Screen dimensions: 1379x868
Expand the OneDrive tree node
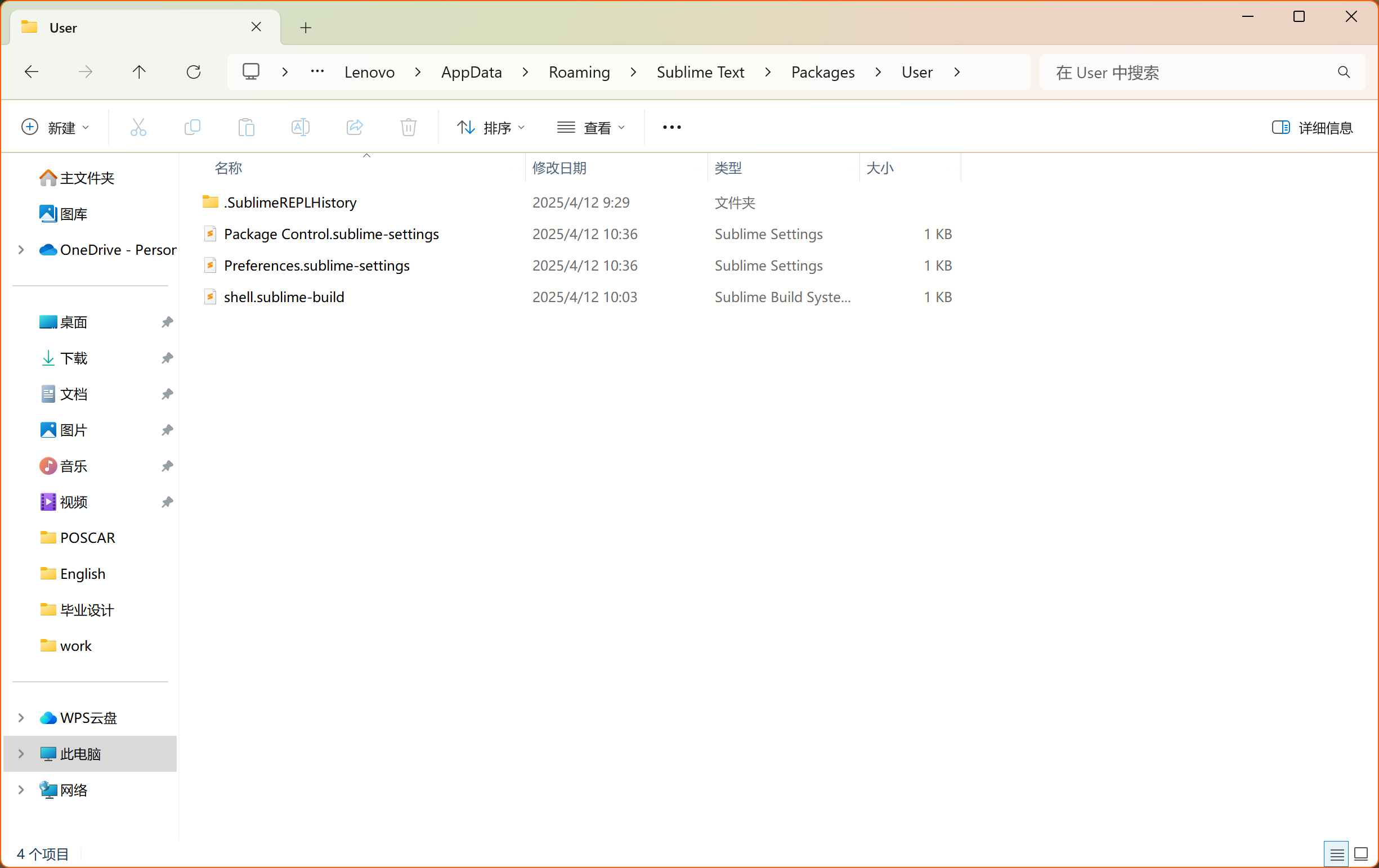pos(21,249)
